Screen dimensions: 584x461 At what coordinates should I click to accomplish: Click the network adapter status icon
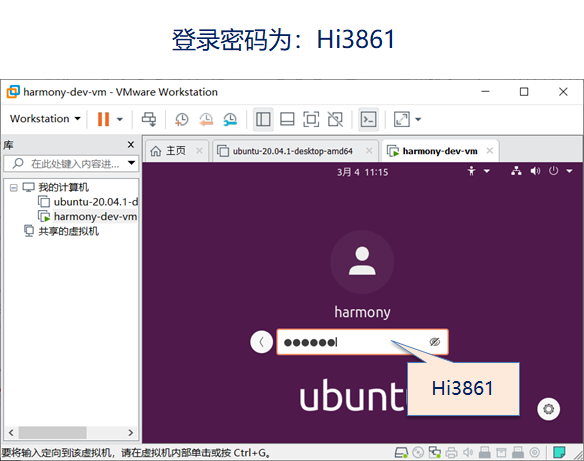(x=435, y=452)
